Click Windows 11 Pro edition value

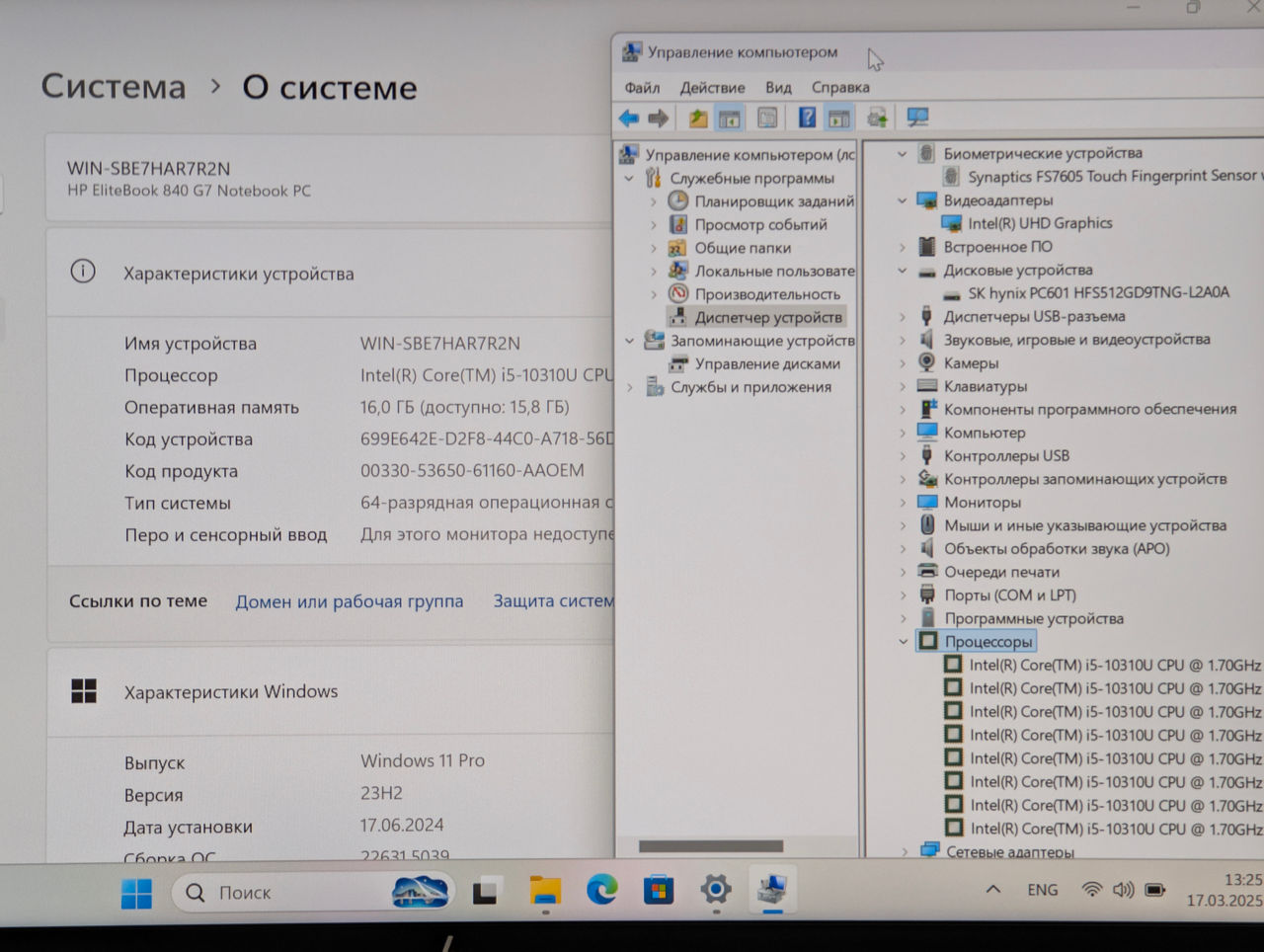tap(423, 760)
